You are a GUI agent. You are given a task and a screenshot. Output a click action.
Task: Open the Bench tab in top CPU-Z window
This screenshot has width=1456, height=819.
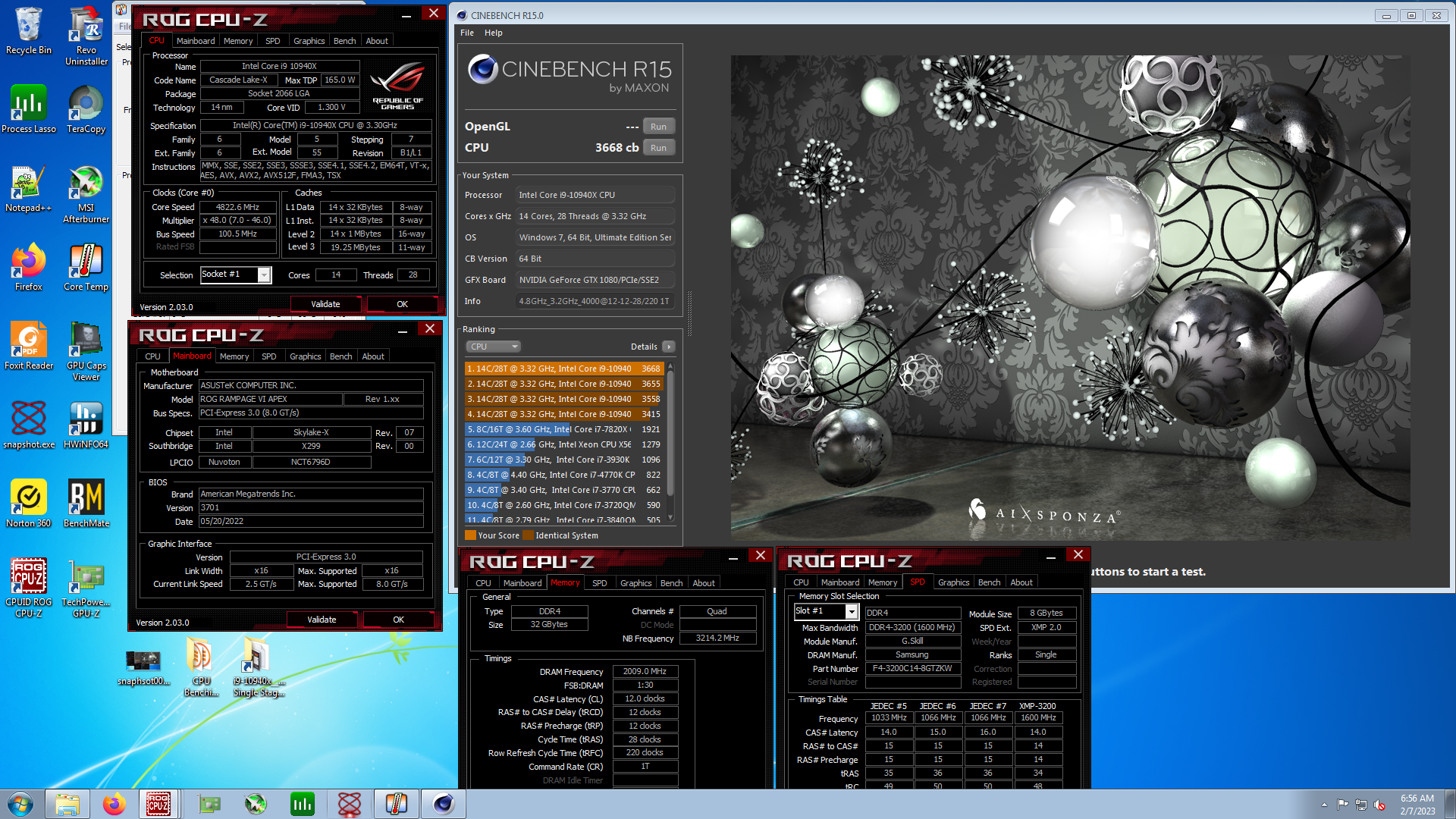[x=344, y=41]
